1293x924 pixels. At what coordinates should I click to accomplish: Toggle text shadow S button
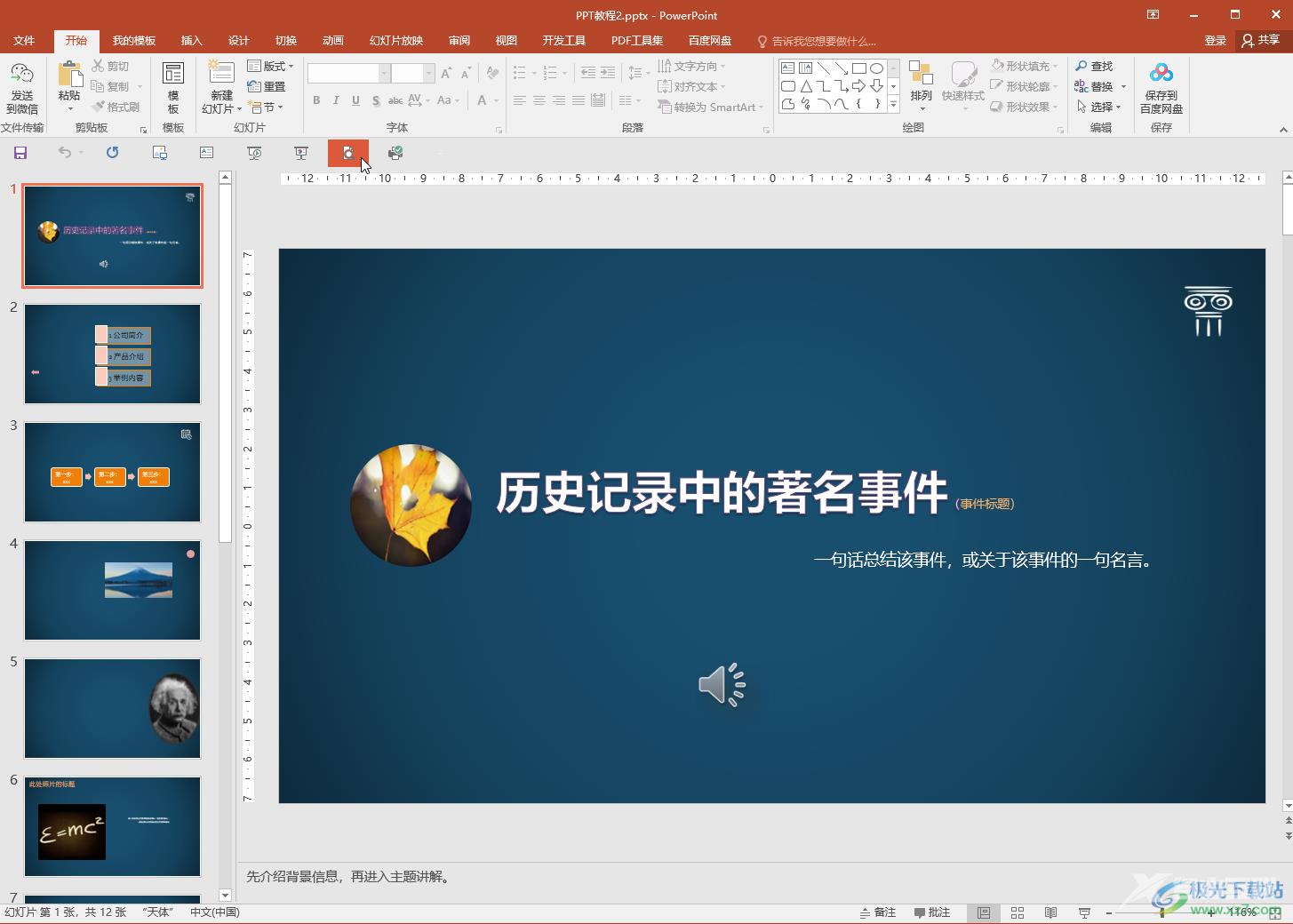coord(376,100)
